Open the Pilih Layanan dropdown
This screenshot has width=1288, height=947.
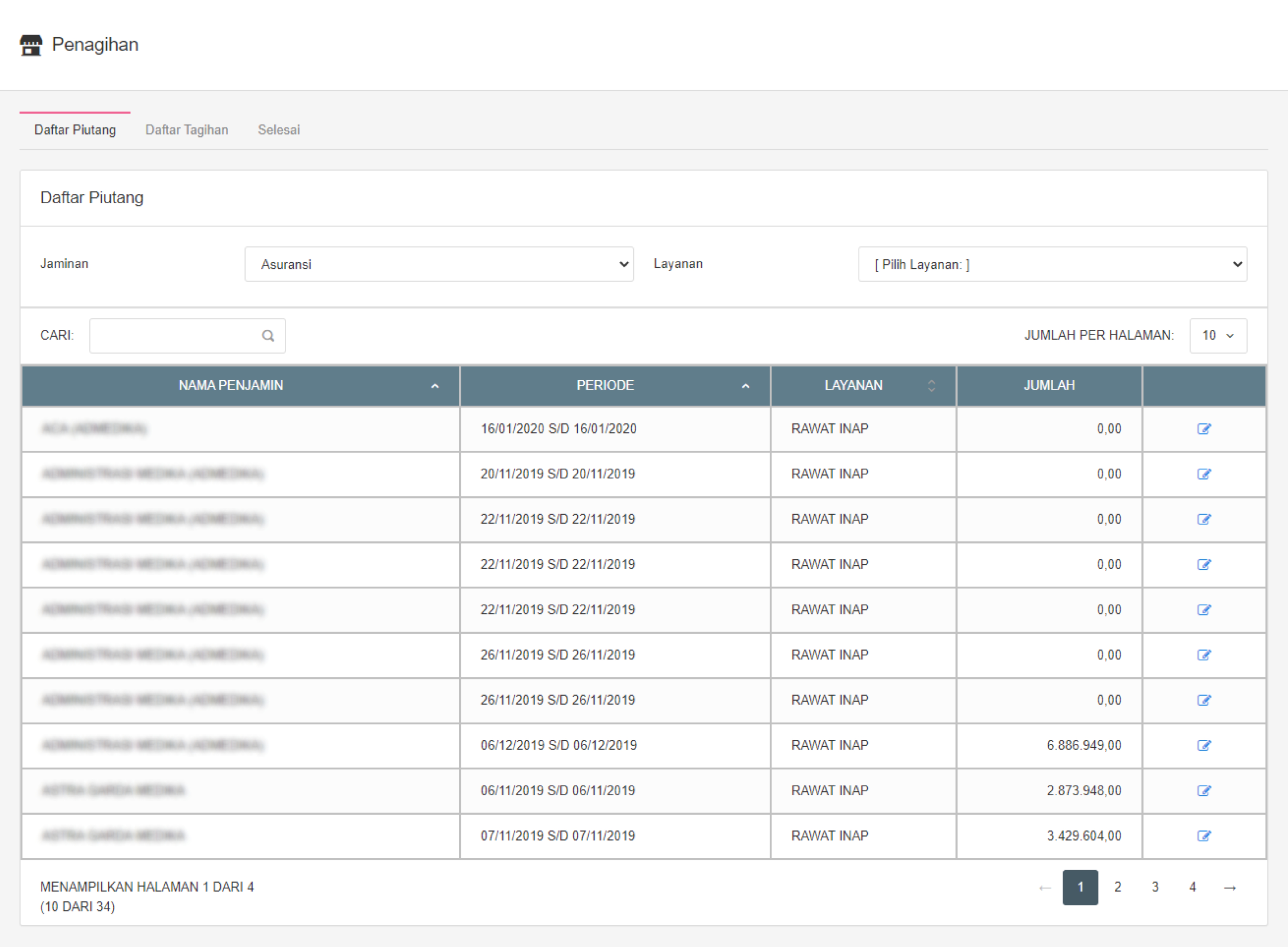[1052, 264]
